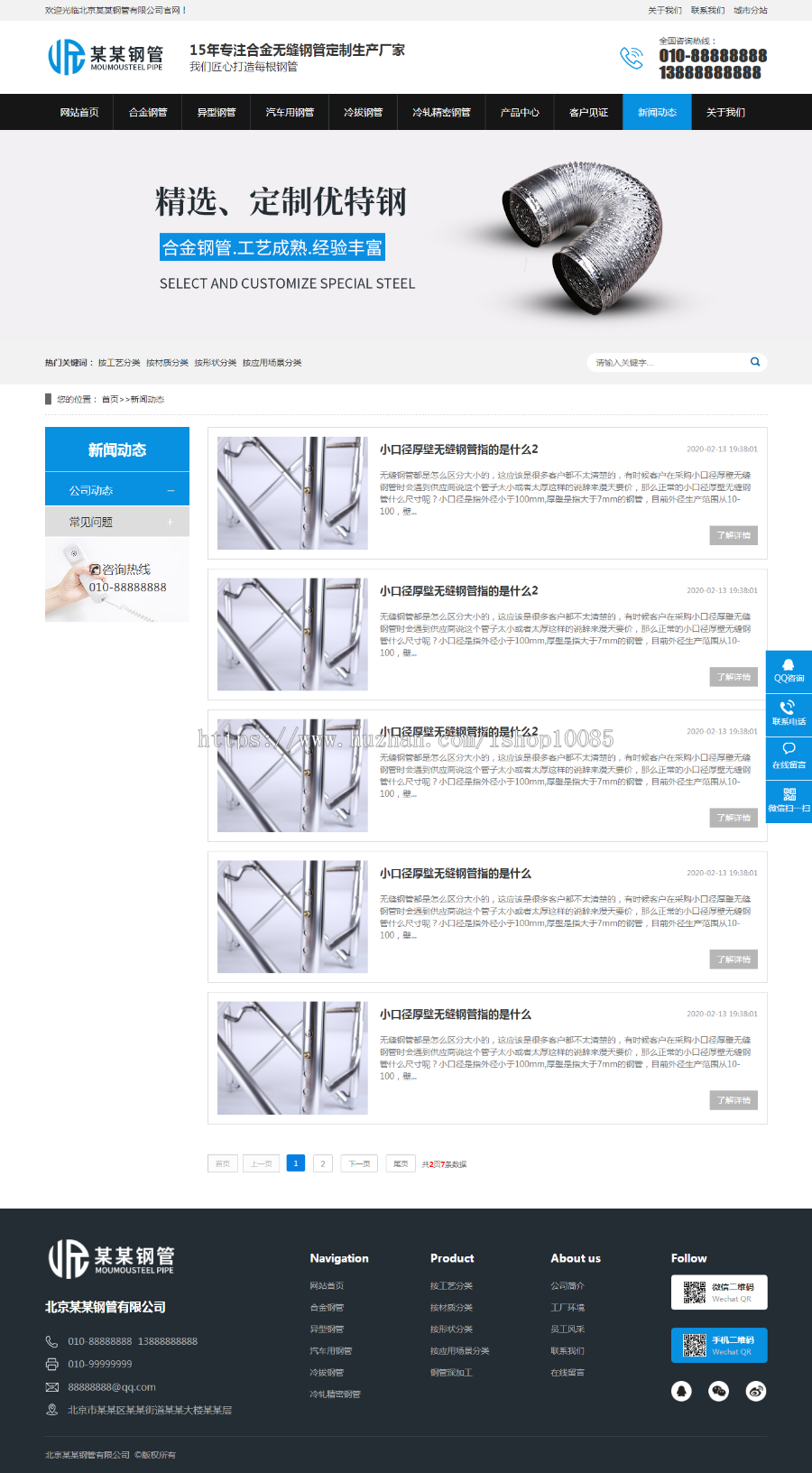Click the hotline phone icon in the header
This screenshot has height=1473, width=812.
click(x=632, y=58)
